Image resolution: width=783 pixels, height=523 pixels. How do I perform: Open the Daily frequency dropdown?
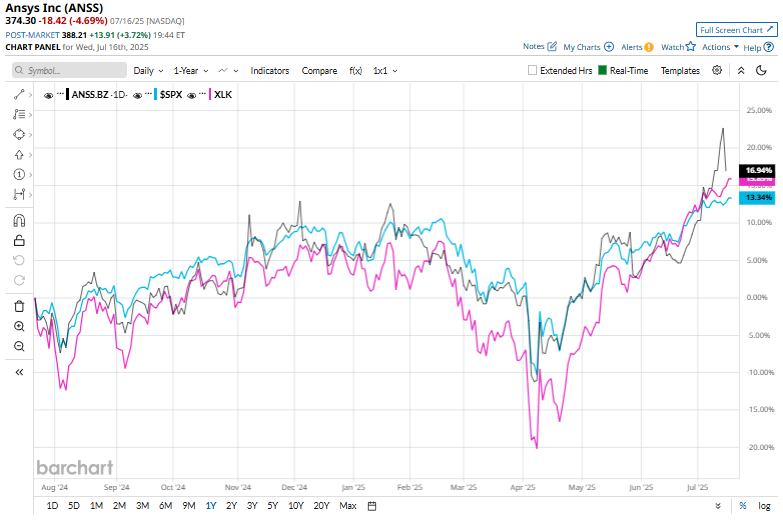(148, 70)
